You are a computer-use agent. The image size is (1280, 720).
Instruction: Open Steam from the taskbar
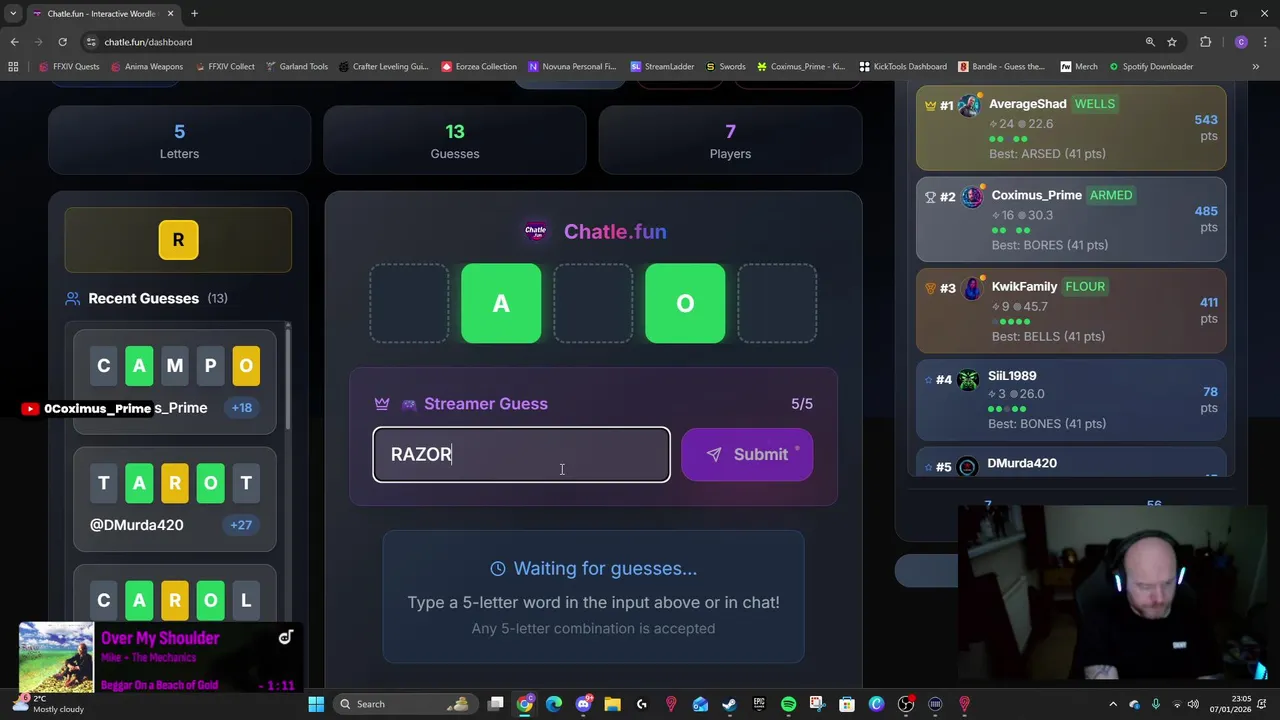click(729, 704)
